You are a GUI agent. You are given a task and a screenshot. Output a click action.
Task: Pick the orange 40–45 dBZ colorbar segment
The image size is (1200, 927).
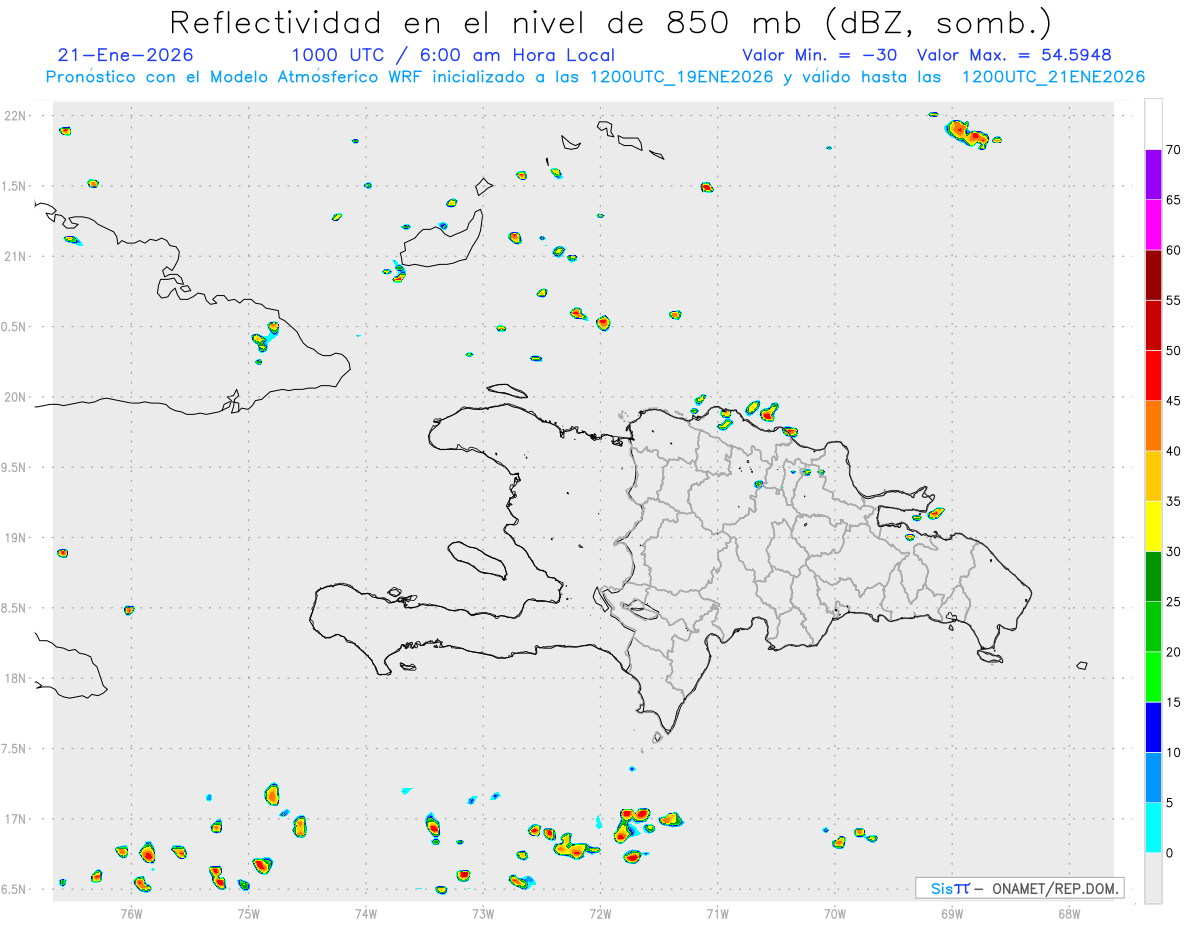1153,426
